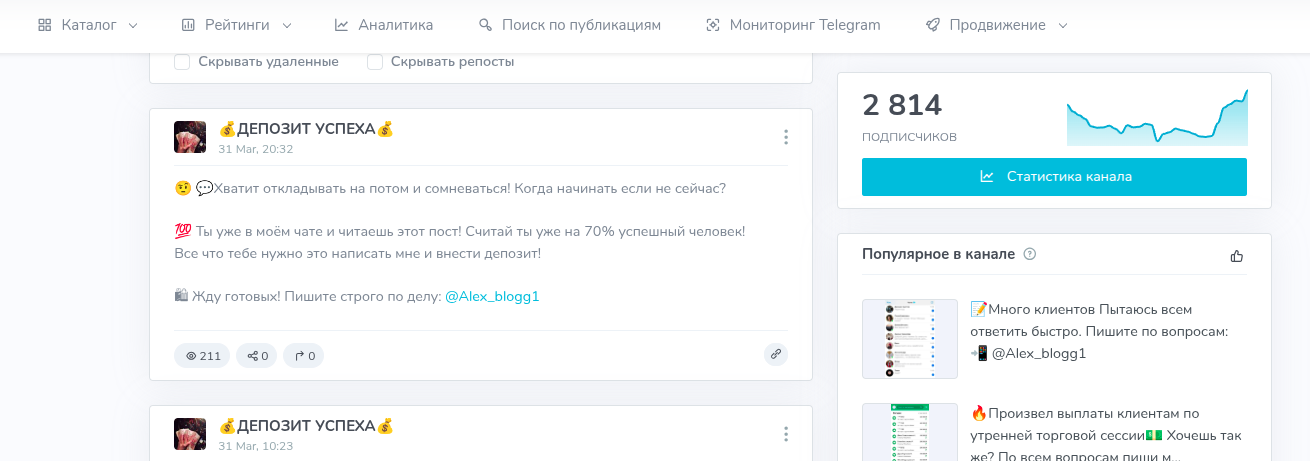The height and width of the screenshot is (461, 1310).
Task: Enable the Скрывать удаленные checkbox
Action: (x=182, y=62)
